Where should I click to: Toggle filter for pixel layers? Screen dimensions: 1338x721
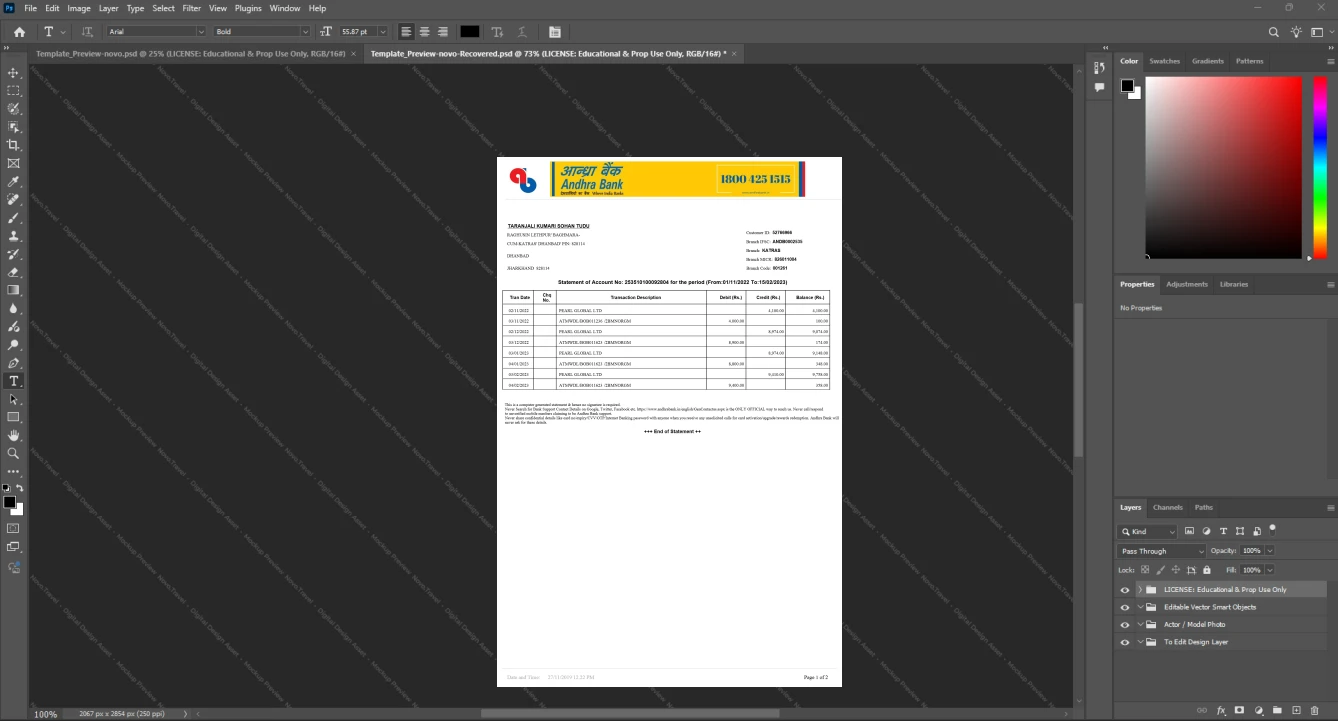coord(1190,531)
